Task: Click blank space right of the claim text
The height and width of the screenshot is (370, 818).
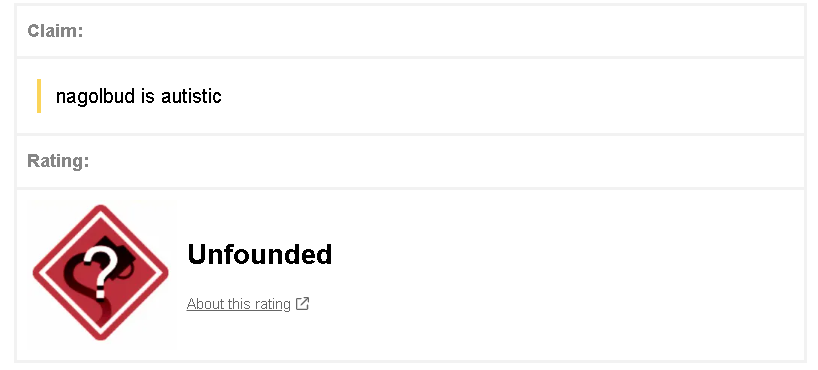Action: click(x=511, y=96)
